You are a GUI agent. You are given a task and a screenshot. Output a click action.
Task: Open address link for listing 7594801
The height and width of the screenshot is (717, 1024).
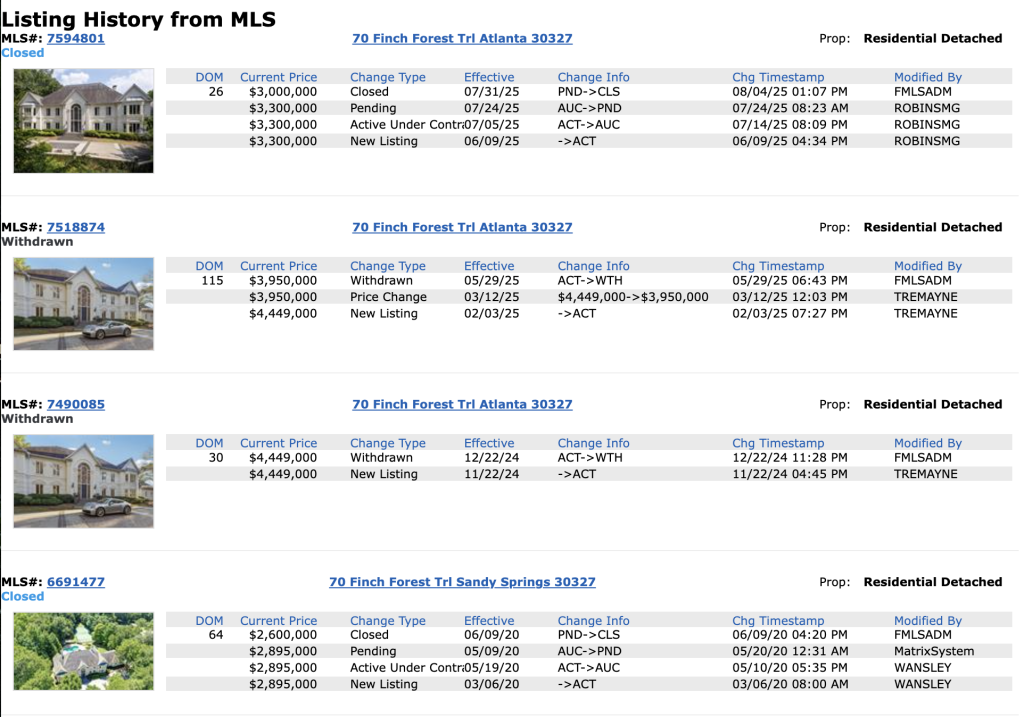[462, 39]
